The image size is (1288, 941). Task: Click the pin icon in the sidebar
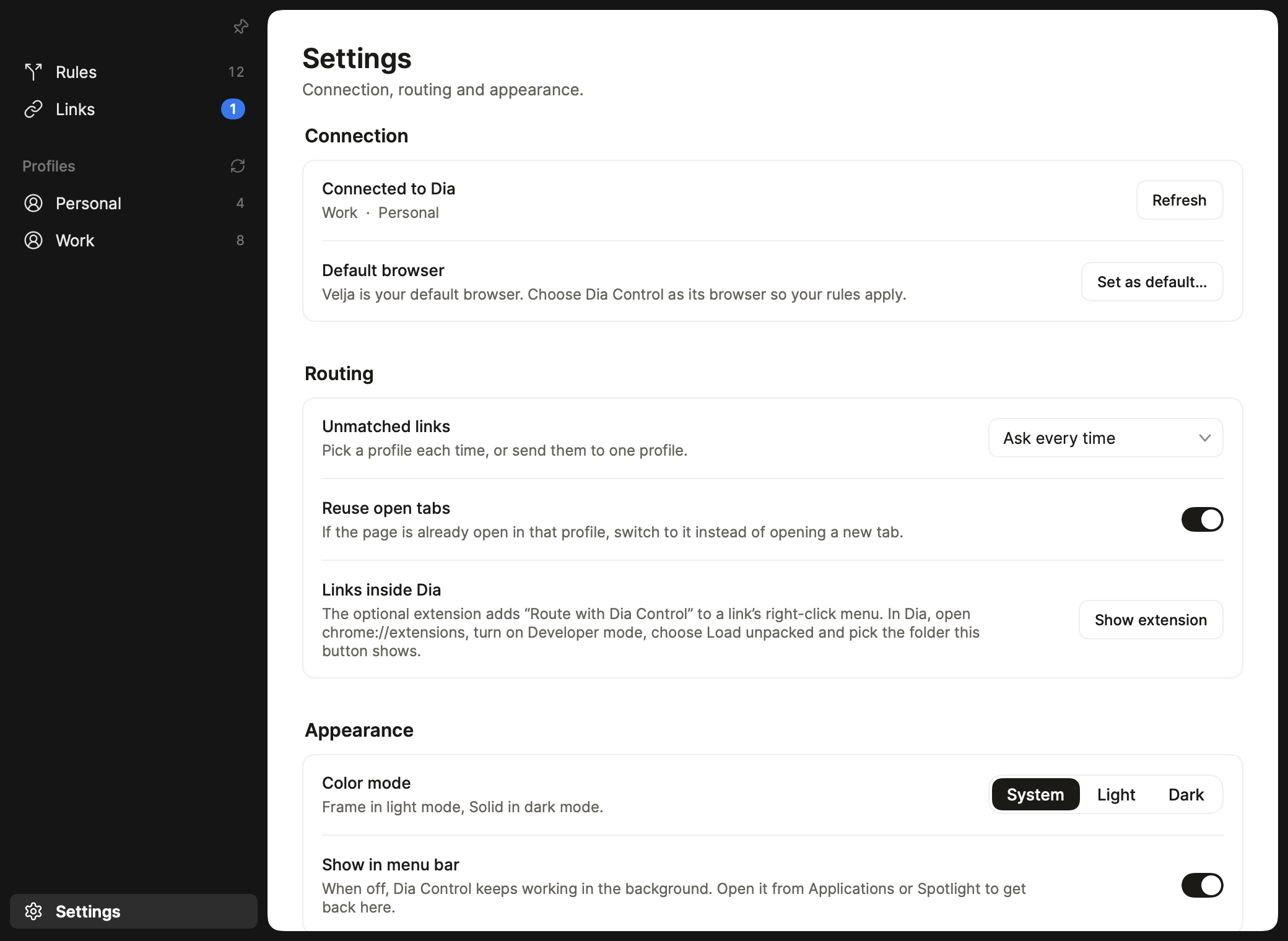coord(241,27)
